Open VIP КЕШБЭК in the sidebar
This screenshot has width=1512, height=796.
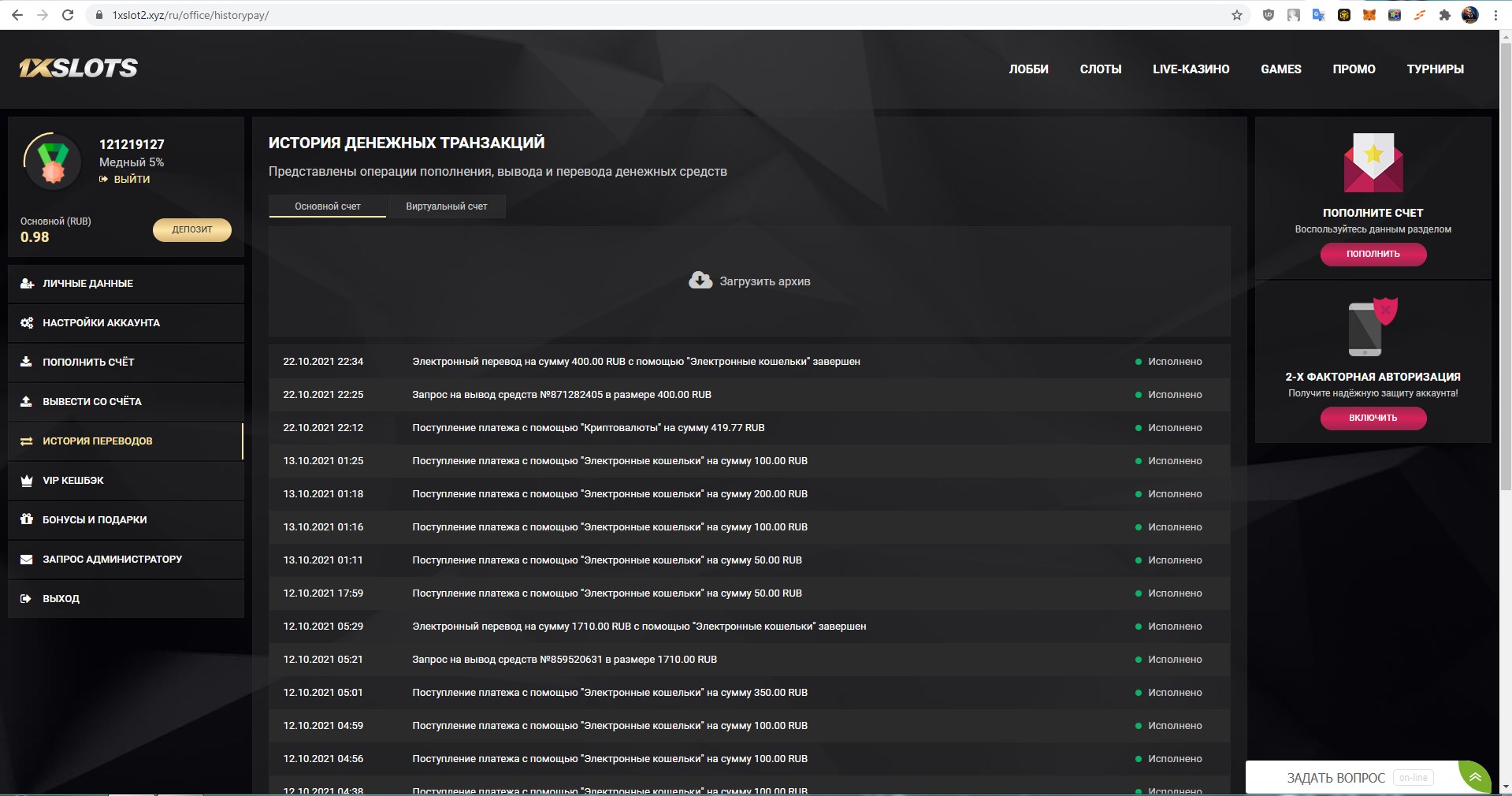pos(126,481)
